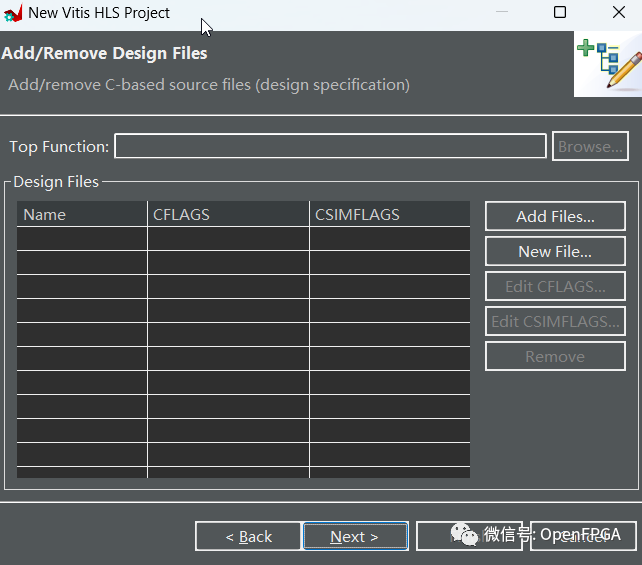This screenshot has width=642, height=565.
Task: Click the Vitis HLS app icon in title bar
Action: pyautogui.click(x=12, y=14)
